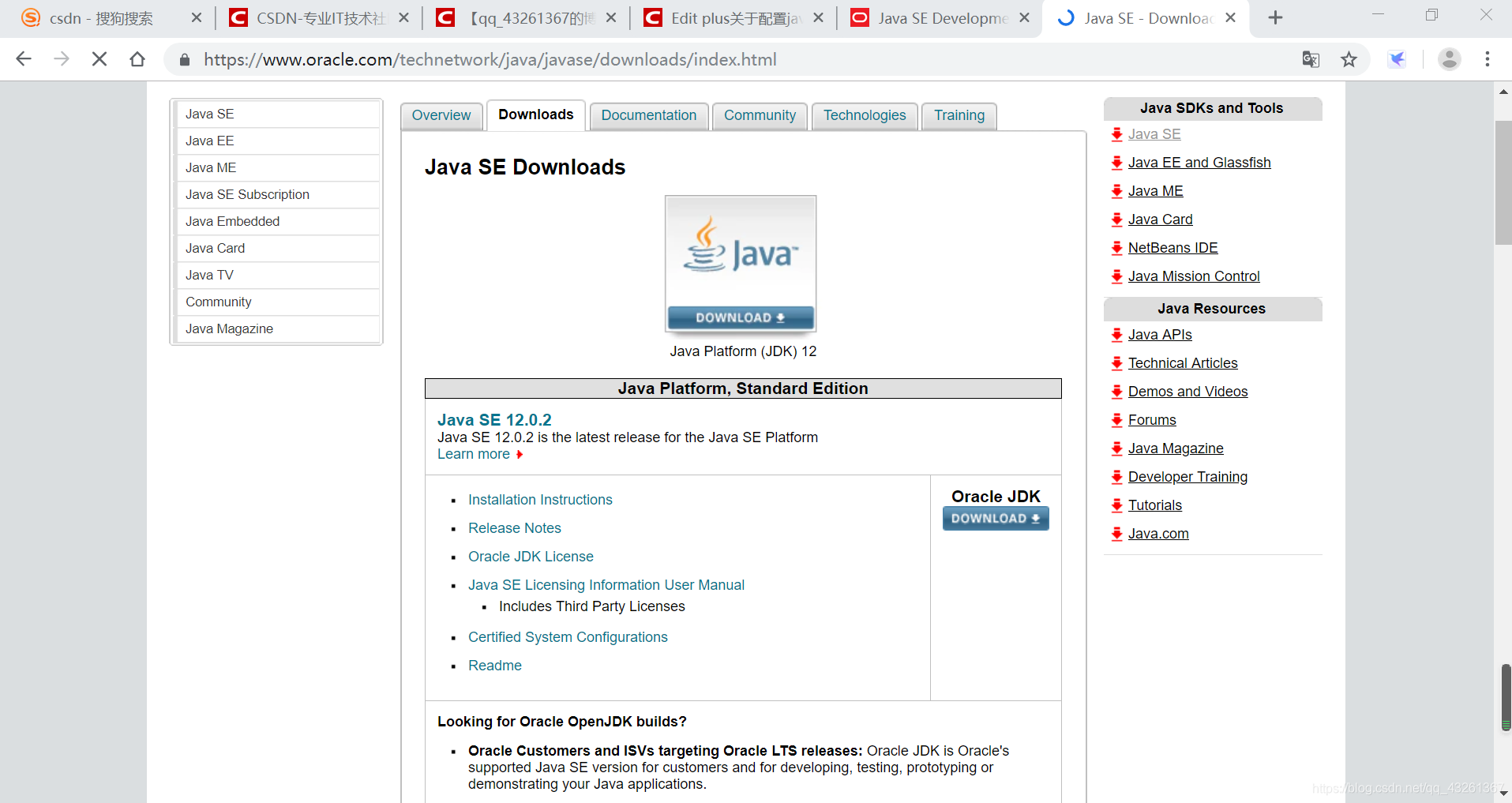Select Java TV in left sidebar
1512x803 pixels.
(x=277, y=275)
